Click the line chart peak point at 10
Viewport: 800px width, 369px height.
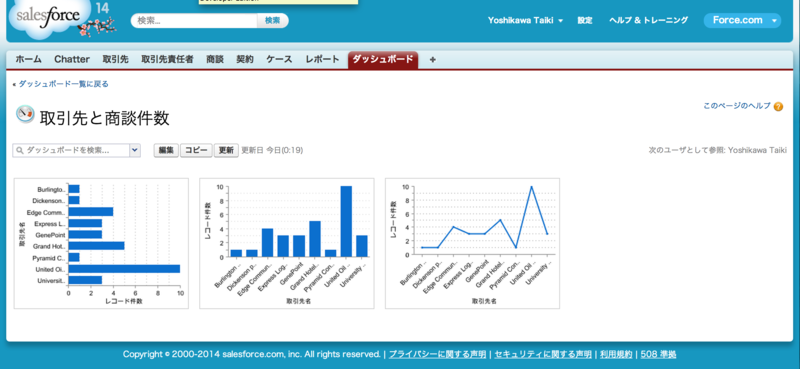[531, 187]
